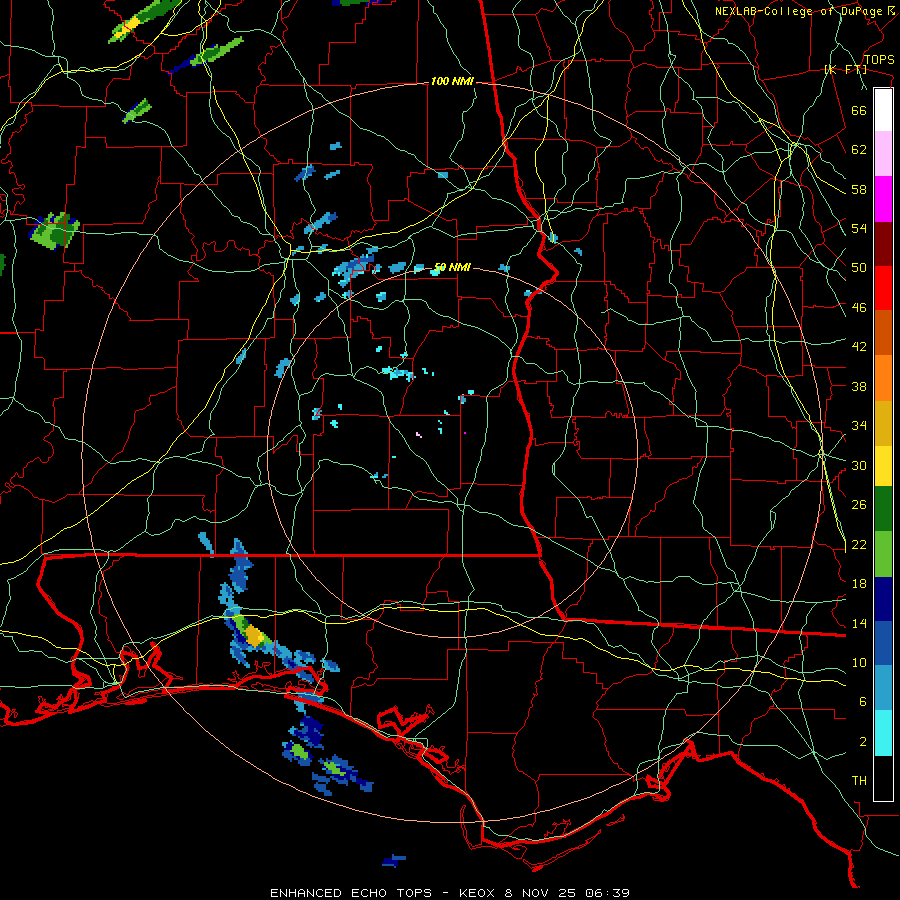The image size is (900, 900).
Task: Click the 100 NMI range ring label
Action: pyautogui.click(x=452, y=81)
